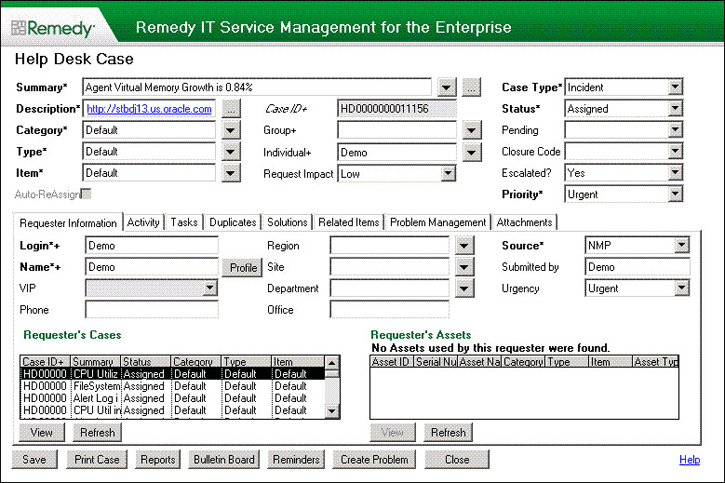Open the Summary field menu arrow
This screenshot has height=483, width=725.
[447, 87]
